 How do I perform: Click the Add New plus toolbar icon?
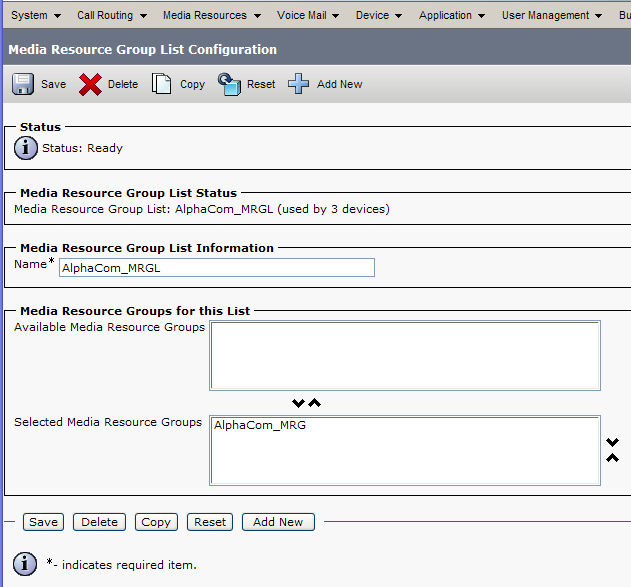coord(299,84)
